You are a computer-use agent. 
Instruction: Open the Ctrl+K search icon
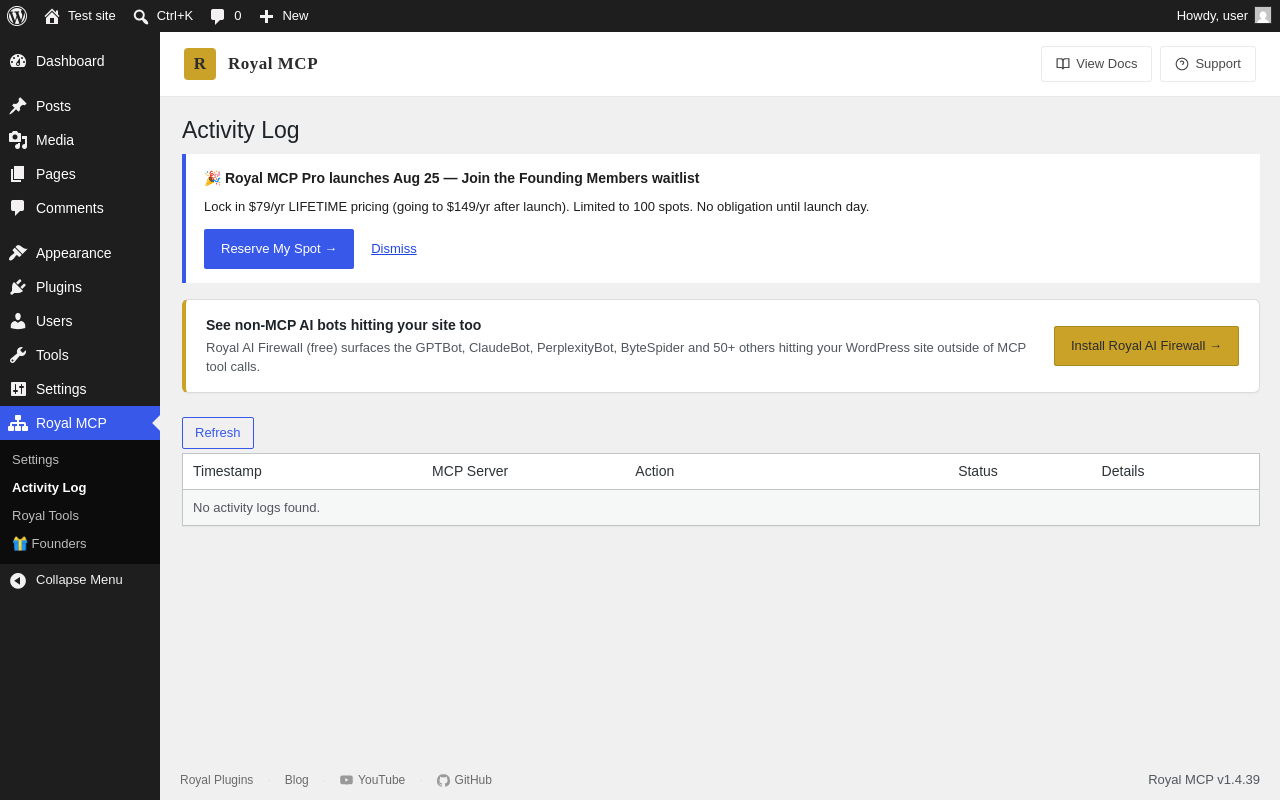click(x=141, y=16)
